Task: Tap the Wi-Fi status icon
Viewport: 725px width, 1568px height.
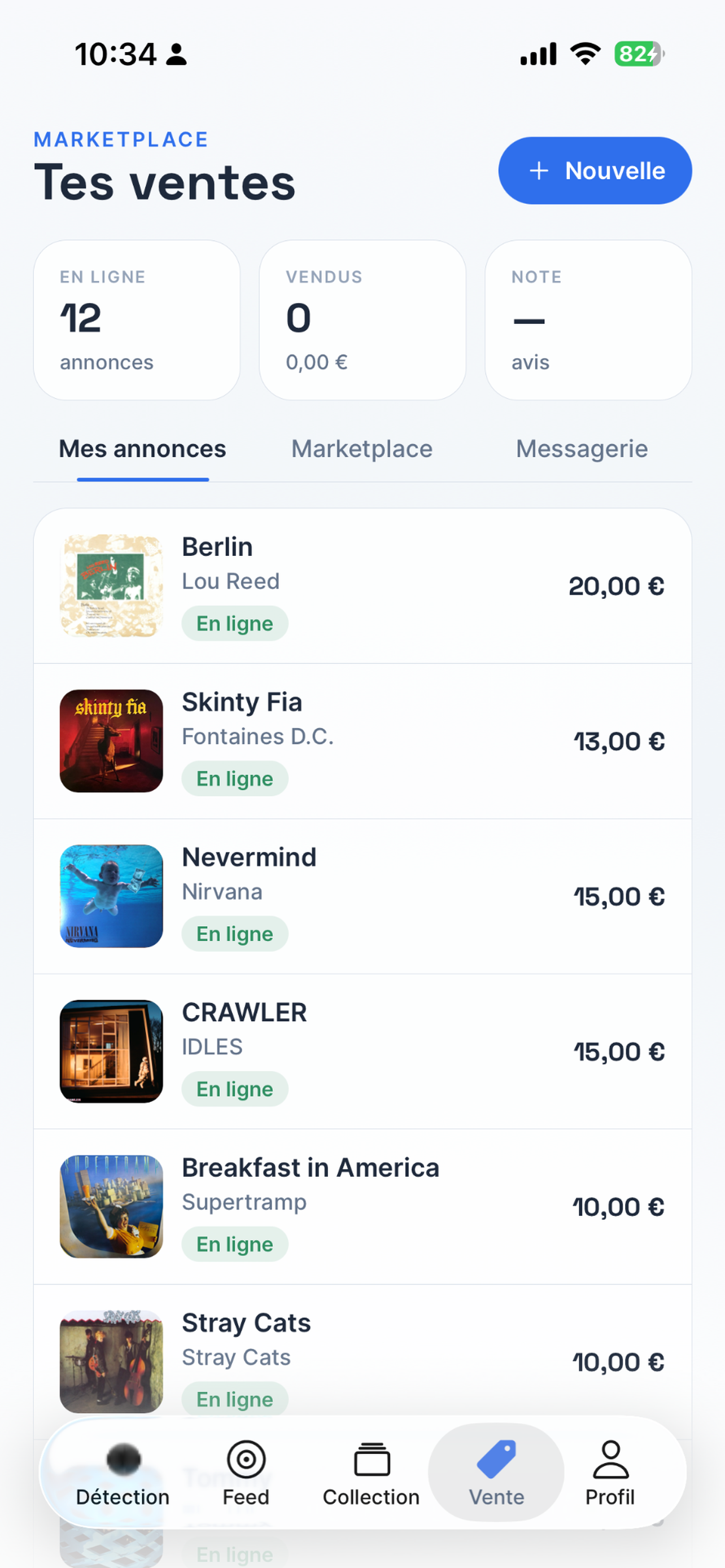Action: [x=585, y=54]
